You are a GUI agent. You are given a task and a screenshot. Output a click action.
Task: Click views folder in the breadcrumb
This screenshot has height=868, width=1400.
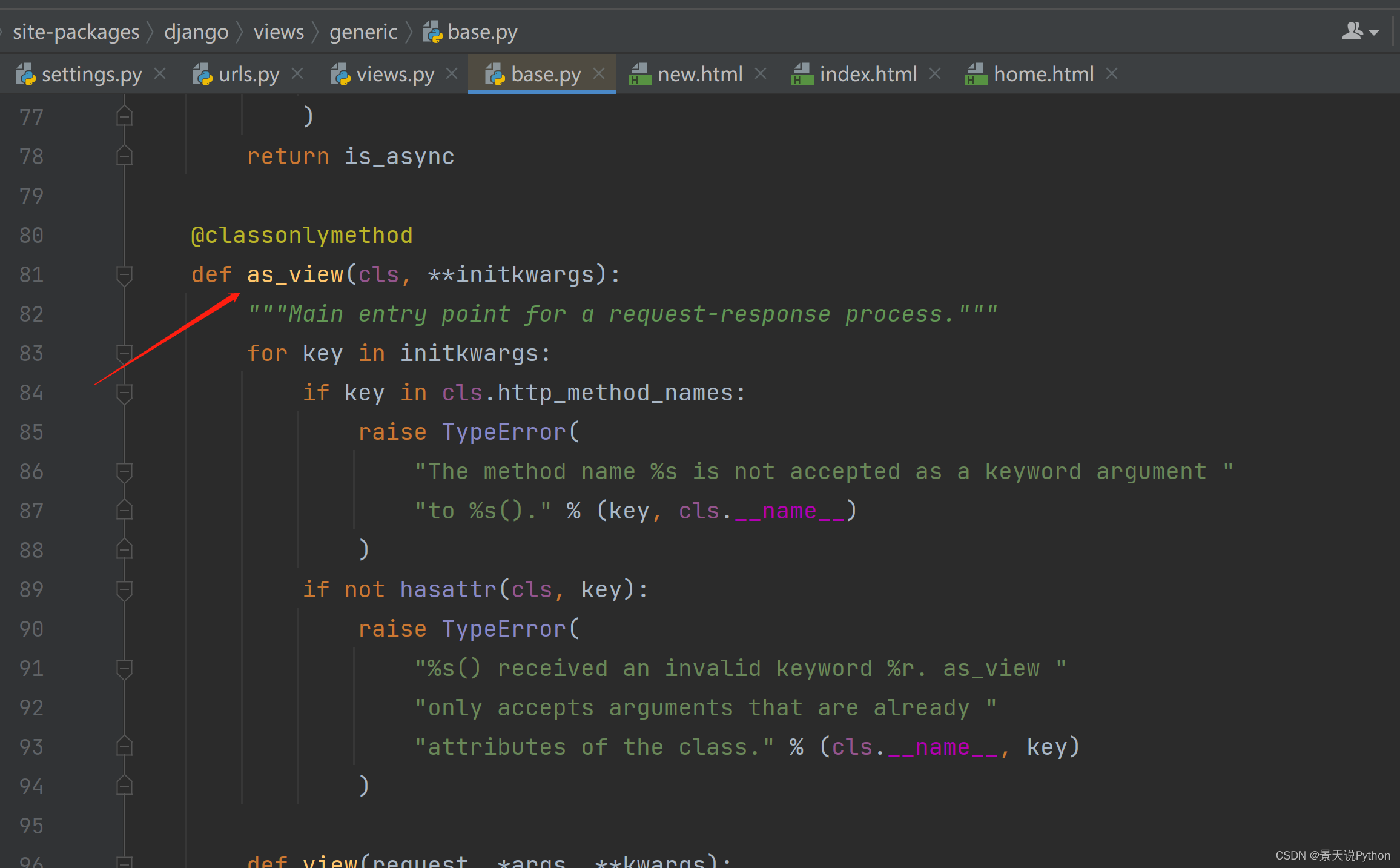[279, 31]
